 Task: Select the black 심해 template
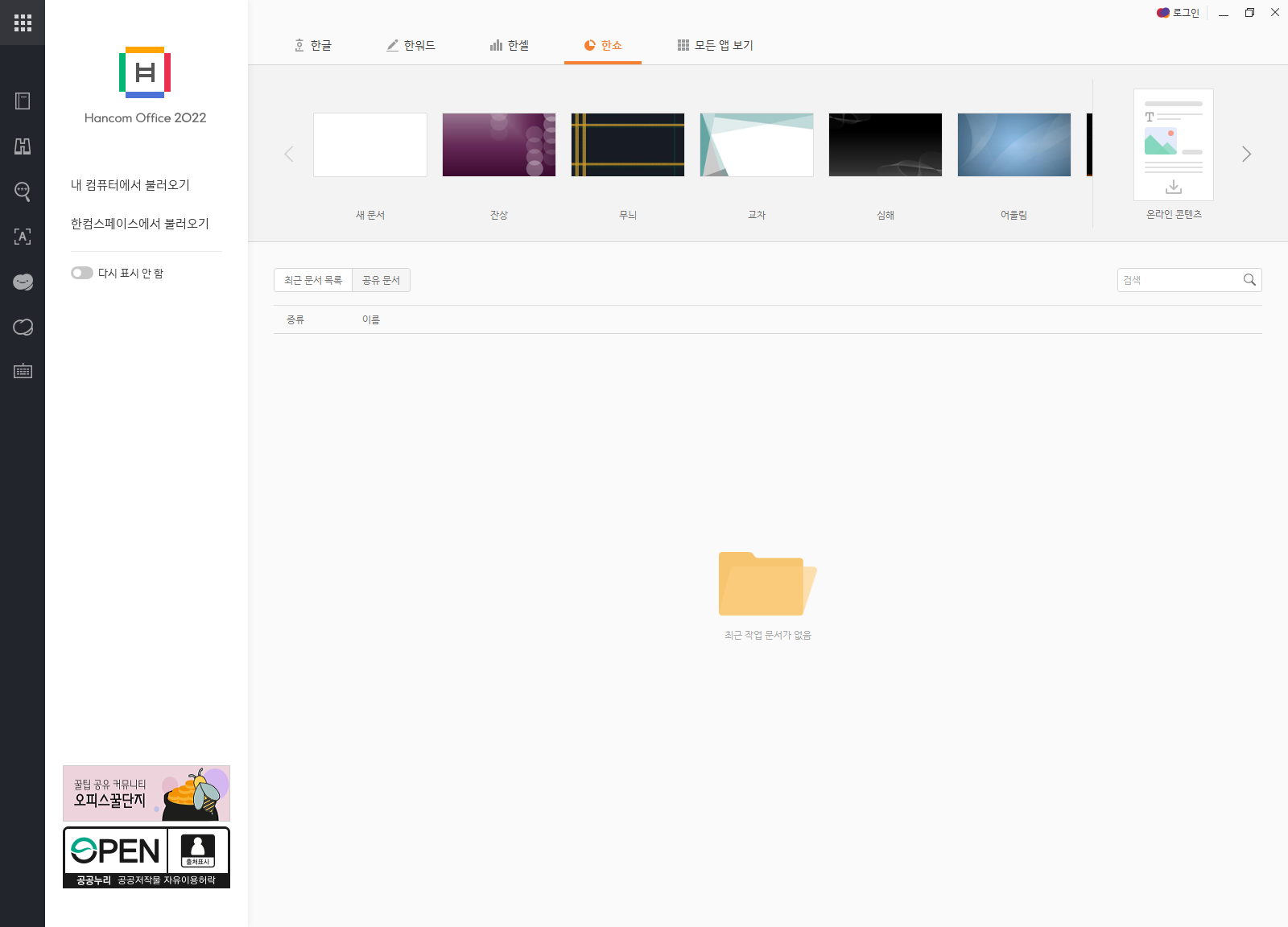coord(885,145)
